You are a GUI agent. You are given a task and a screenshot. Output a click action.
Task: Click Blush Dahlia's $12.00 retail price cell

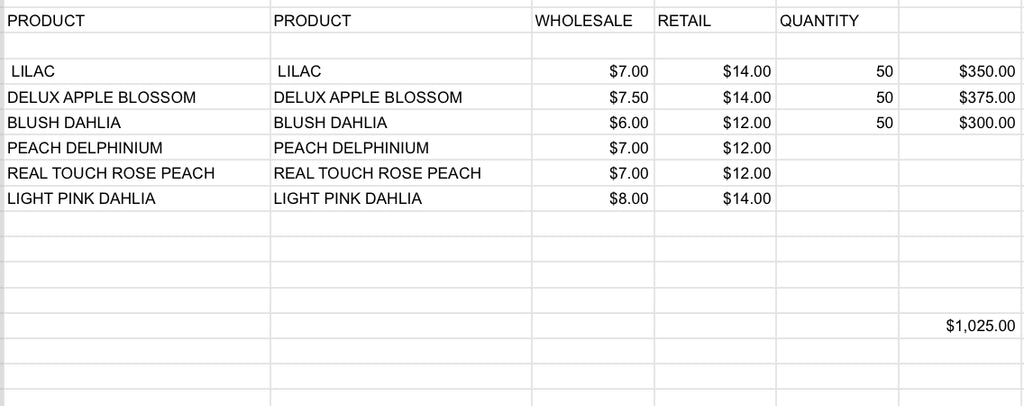click(x=714, y=123)
